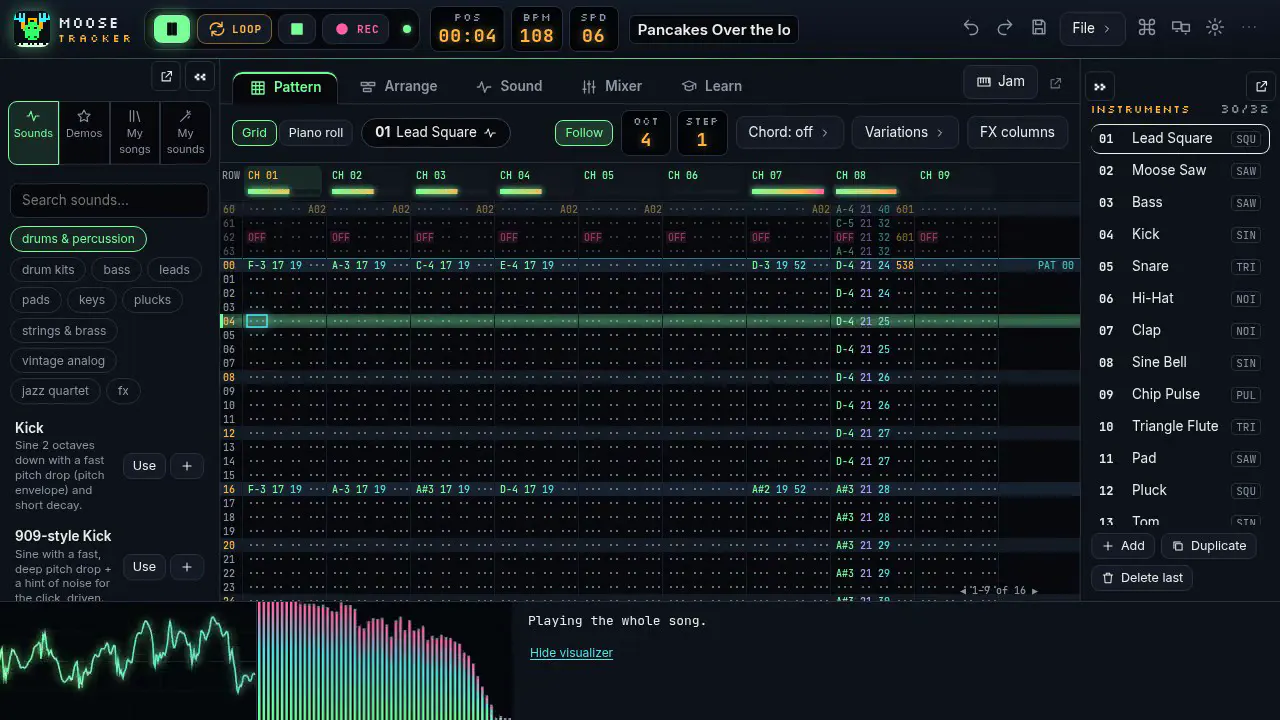Open the Chord: off options
This screenshot has width=1280, height=720.
tap(788, 132)
